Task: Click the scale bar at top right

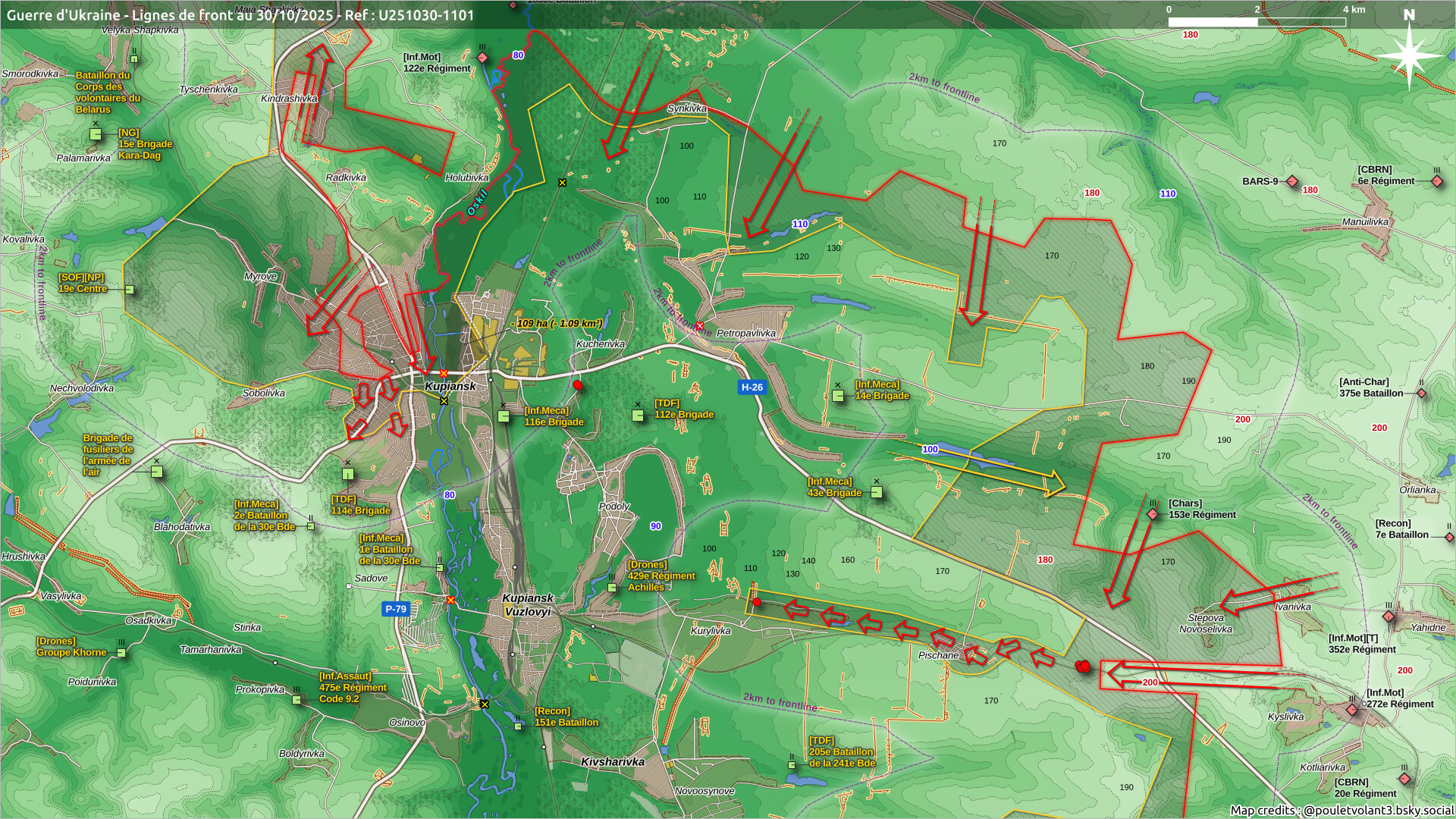Action: (x=1257, y=22)
